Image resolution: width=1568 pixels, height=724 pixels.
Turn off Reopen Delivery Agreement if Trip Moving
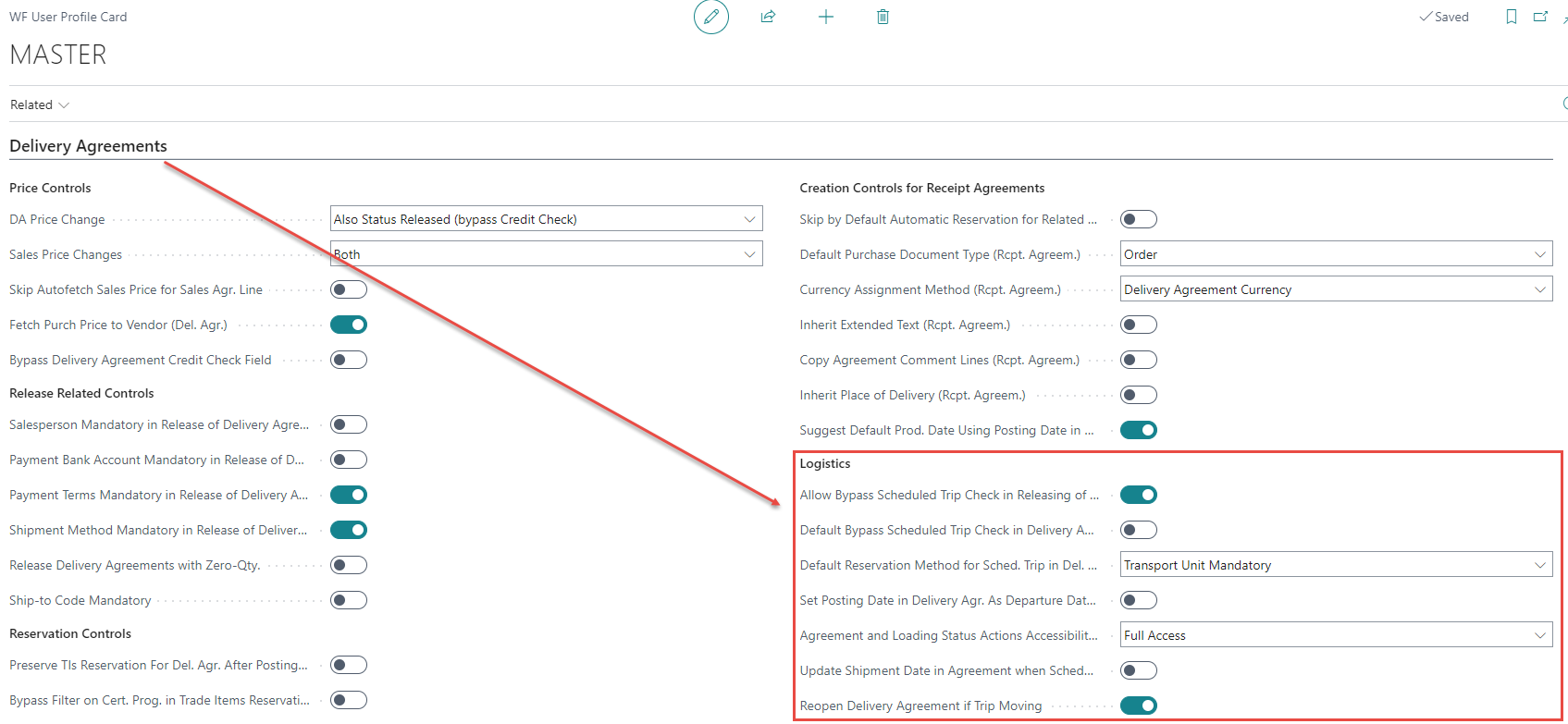coord(1138,706)
